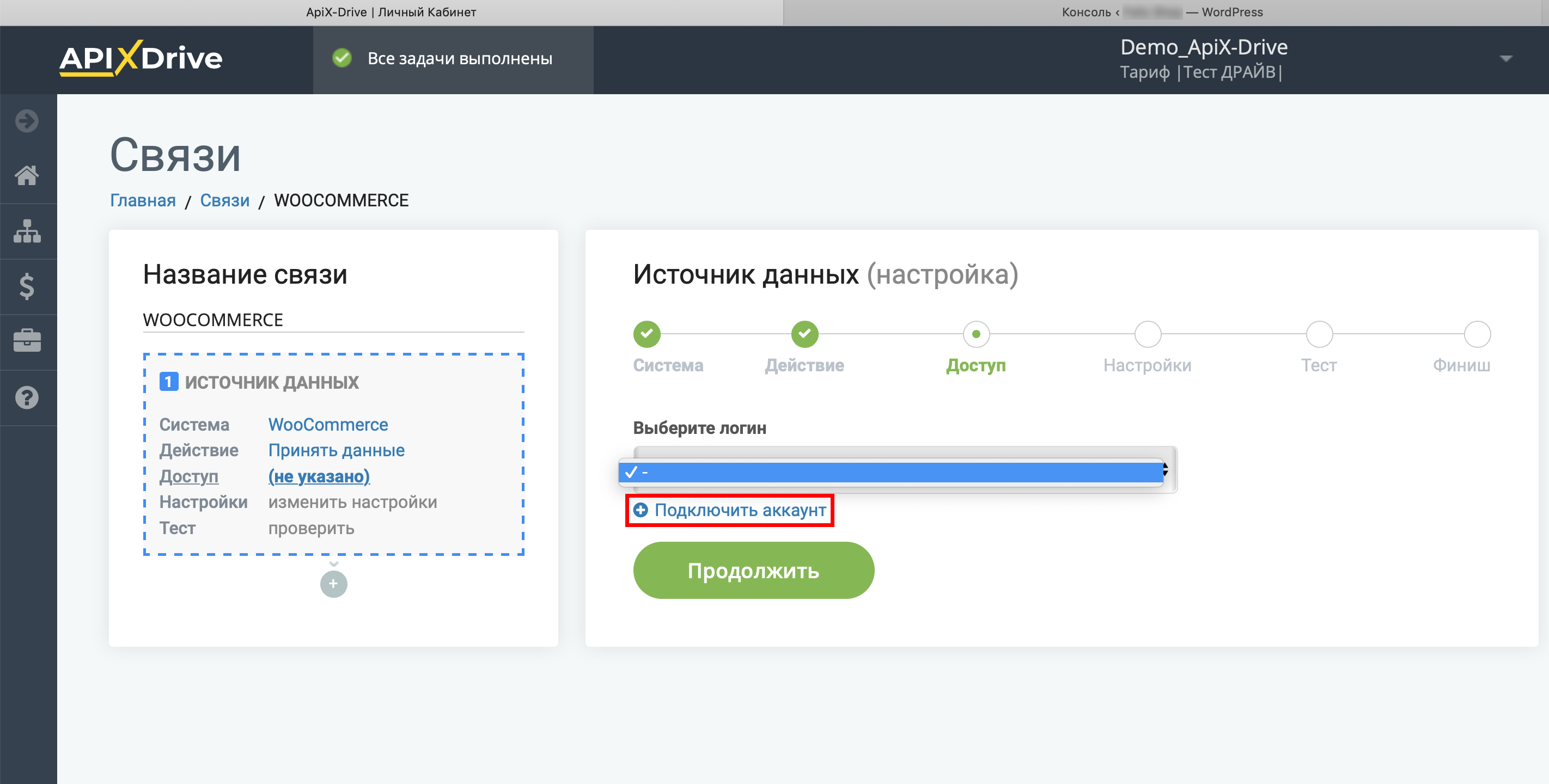Image resolution: width=1549 pixels, height=784 pixels.
Task: Open the account dropdown arrow in header
Action: coord(1506,58)
